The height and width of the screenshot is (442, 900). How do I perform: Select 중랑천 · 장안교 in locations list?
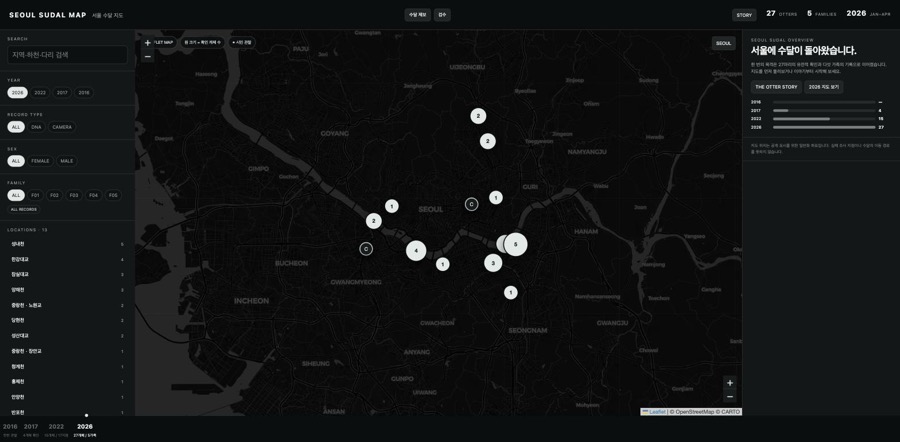(x=67, y=351)
